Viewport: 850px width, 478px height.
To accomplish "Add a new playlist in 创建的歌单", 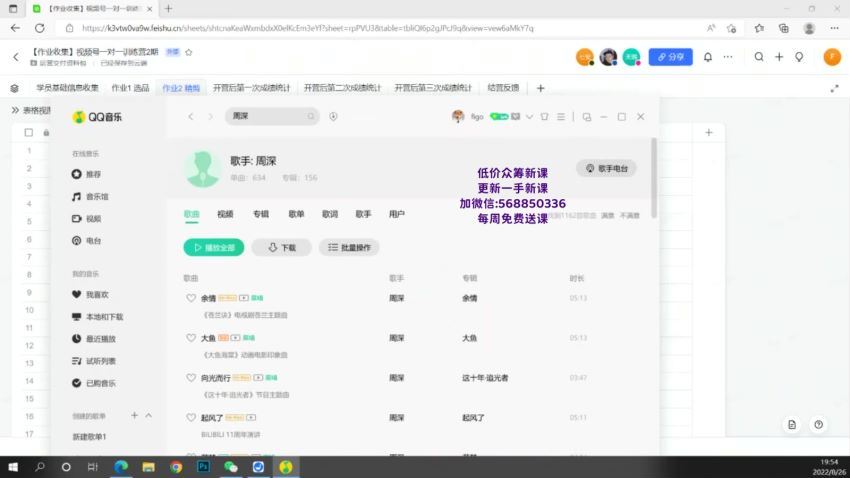I will click(134, 415).
